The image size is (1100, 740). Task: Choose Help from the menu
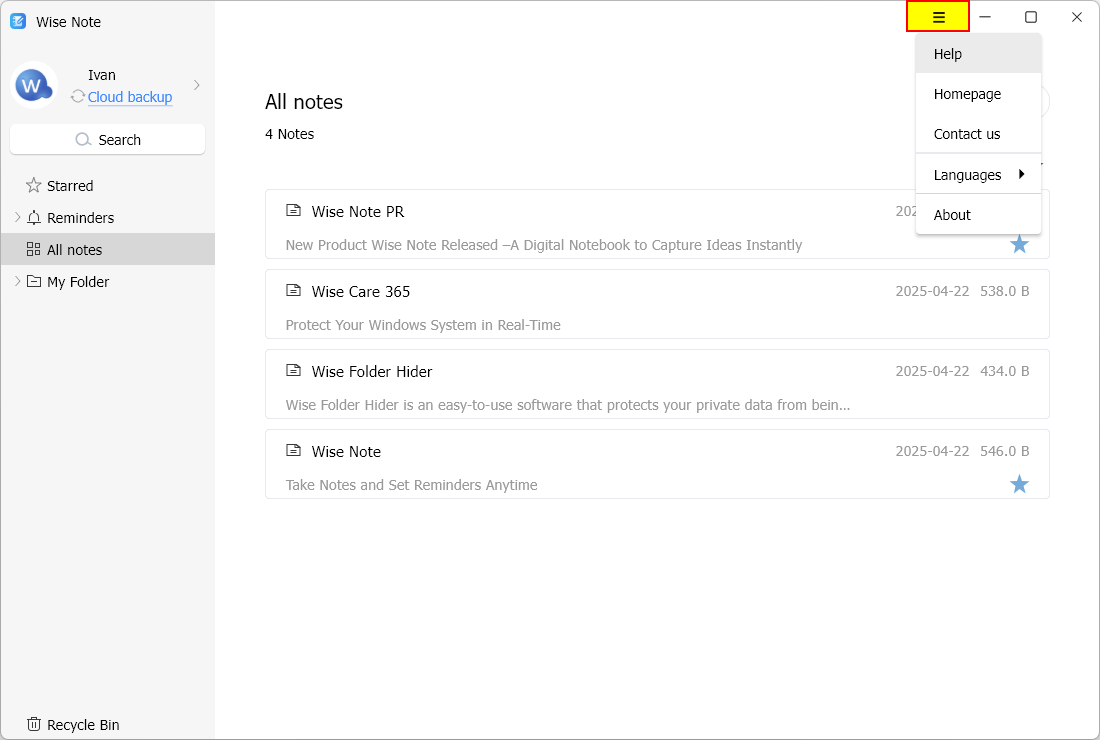tap(978, 54)
